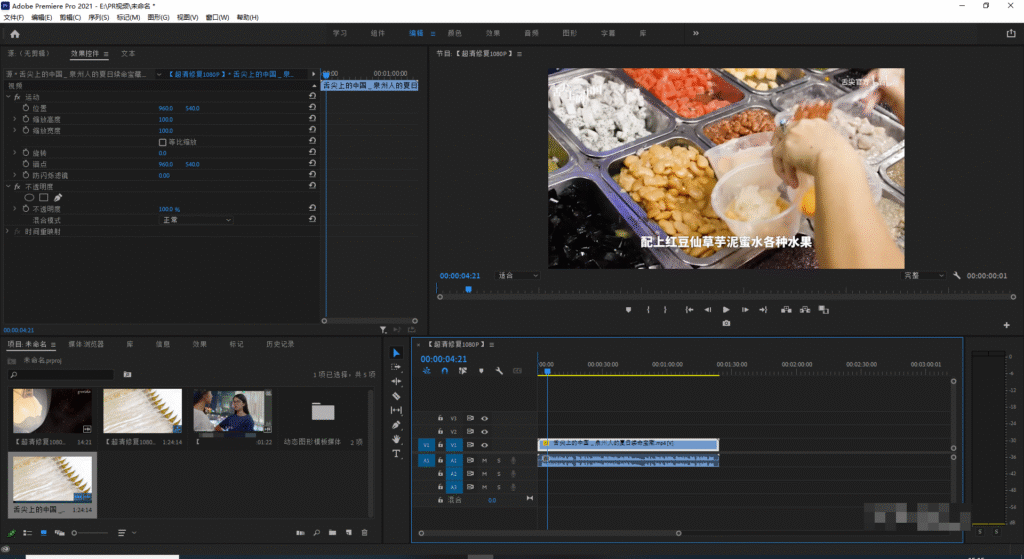Toggle the V3 track lock
The width and height of the screenshot is (1024, 559).
pyautogui.click(x=440, y=418)
